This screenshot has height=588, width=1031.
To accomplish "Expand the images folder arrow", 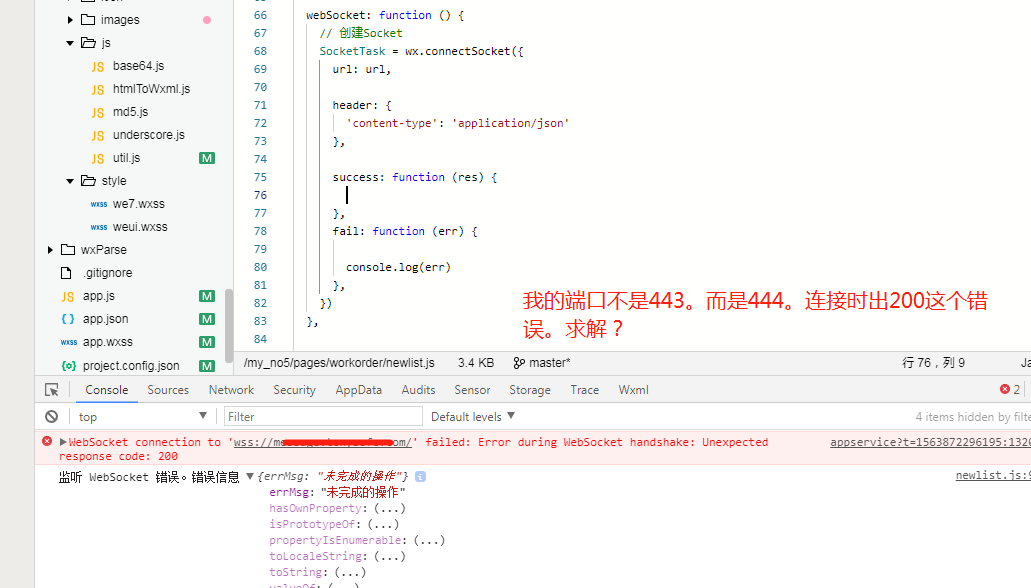I will (70, 20).
